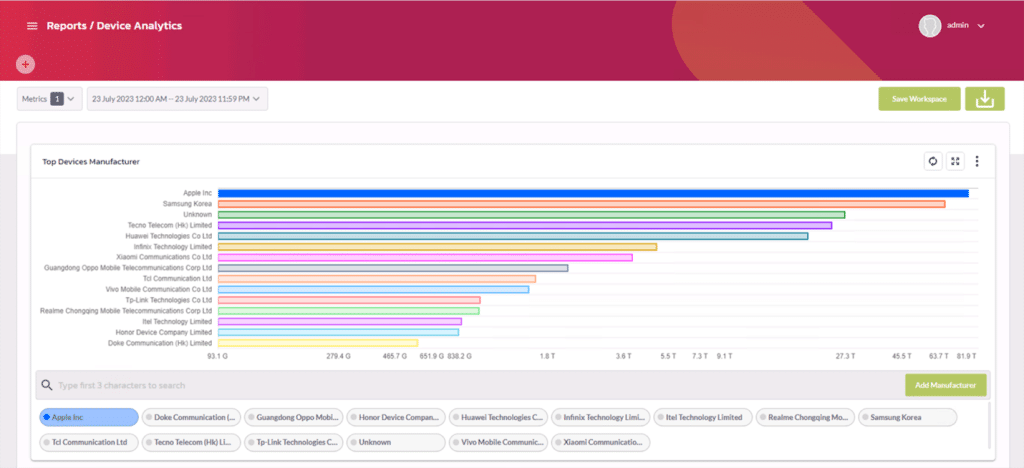Click the '93.1 G' axis value

[217, 356]
